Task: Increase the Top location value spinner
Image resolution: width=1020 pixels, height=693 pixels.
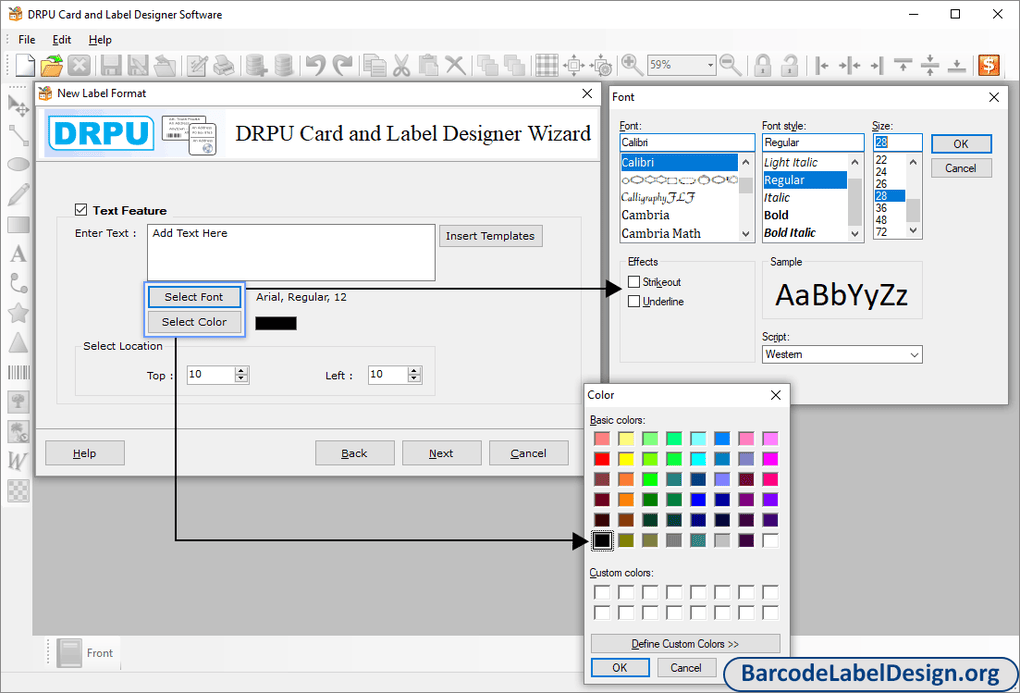Action: (x=241, y=370)
